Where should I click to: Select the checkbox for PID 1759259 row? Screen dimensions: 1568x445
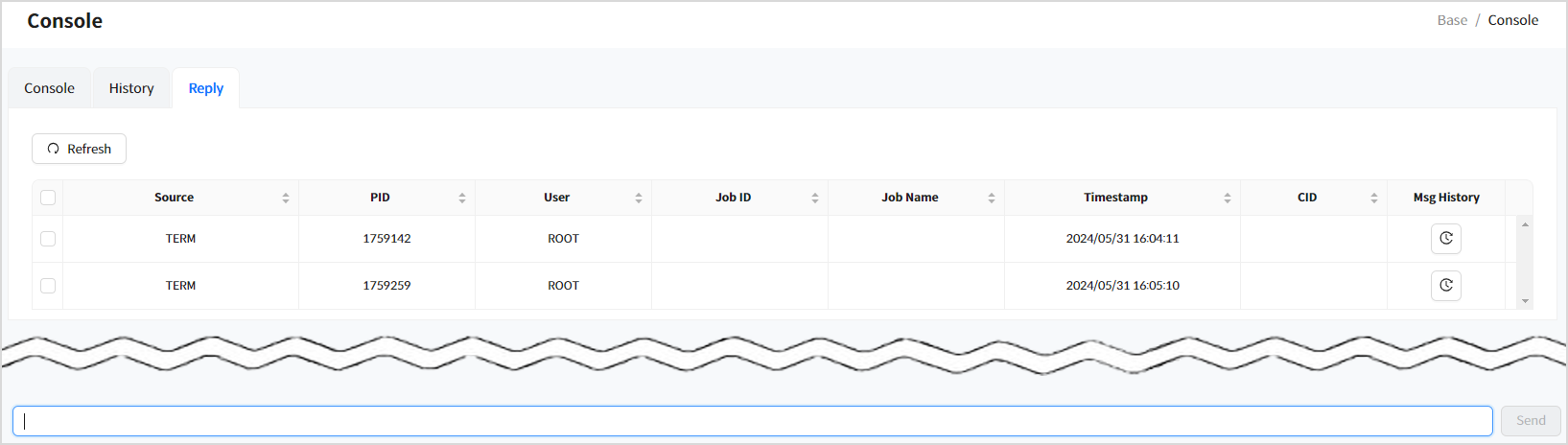(x=48, y=286)
